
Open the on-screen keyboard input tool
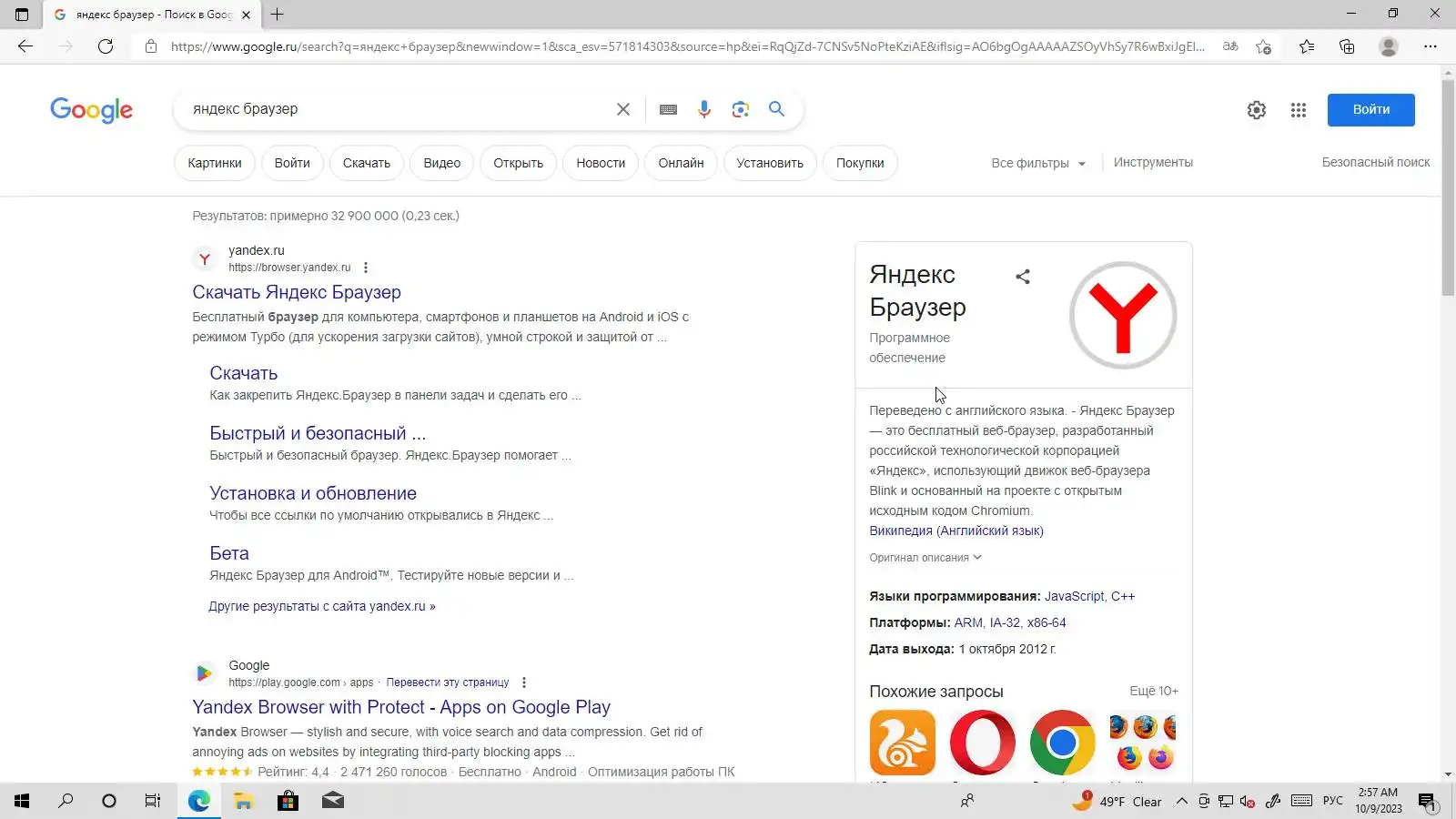[668, 109]
